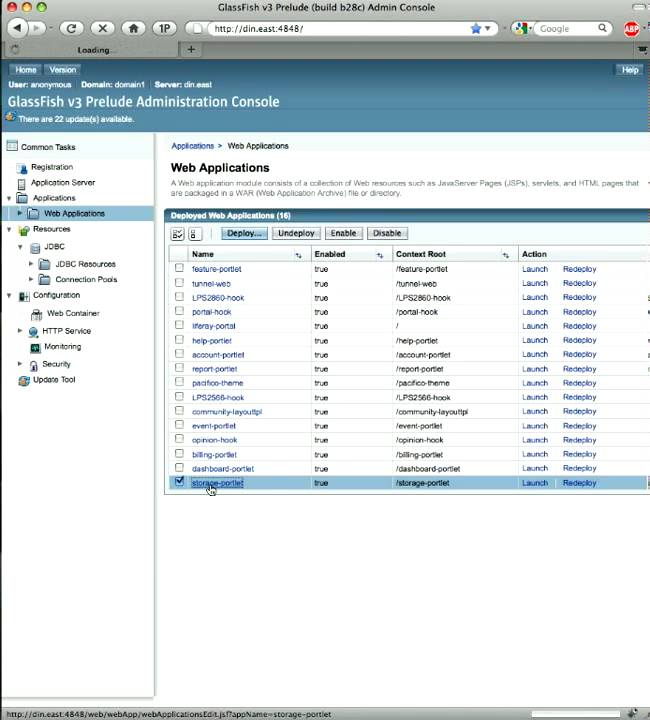The height and width of the screenshot is (720, 650).
Task: Collapse the Applications tree node
Action: click(9, 198)
